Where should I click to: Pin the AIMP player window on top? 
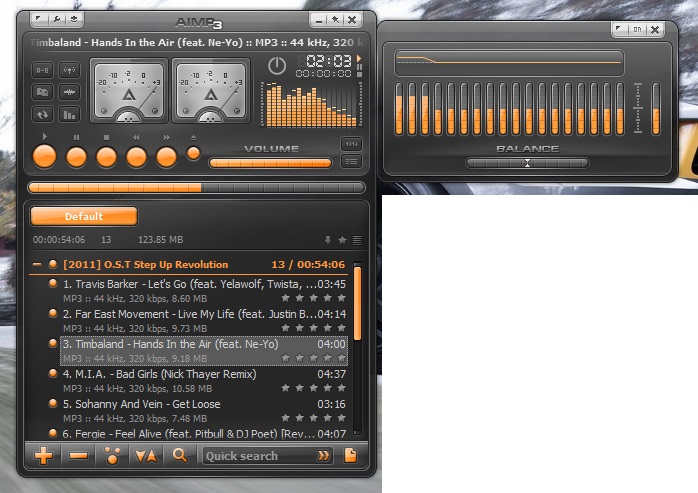(335, 20)
